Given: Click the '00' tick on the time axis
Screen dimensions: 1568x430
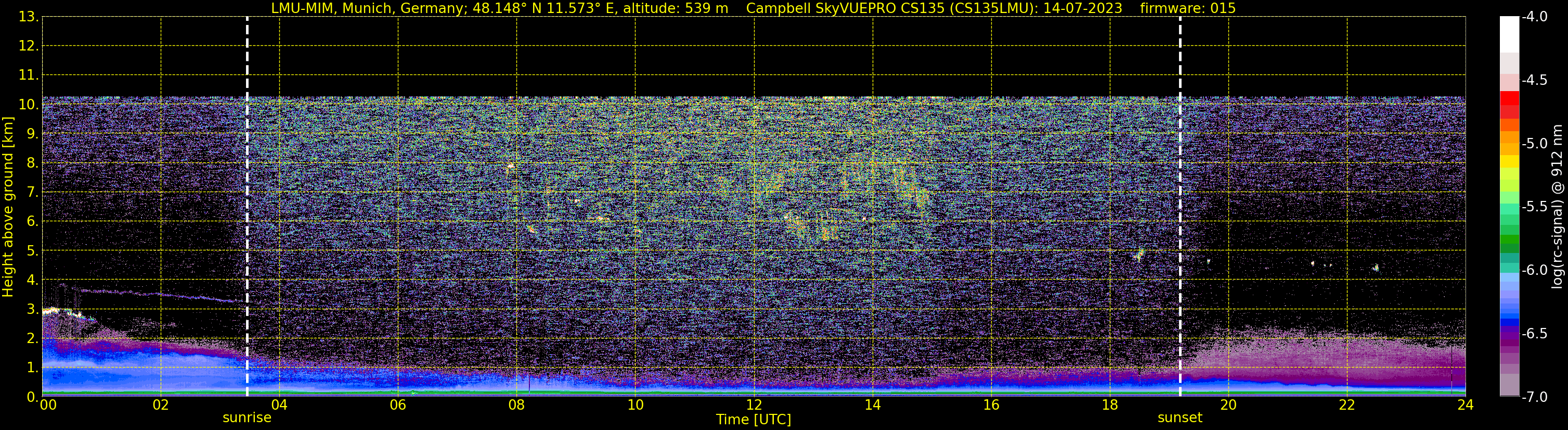Looking at the screenshot, I should point(48,405).
